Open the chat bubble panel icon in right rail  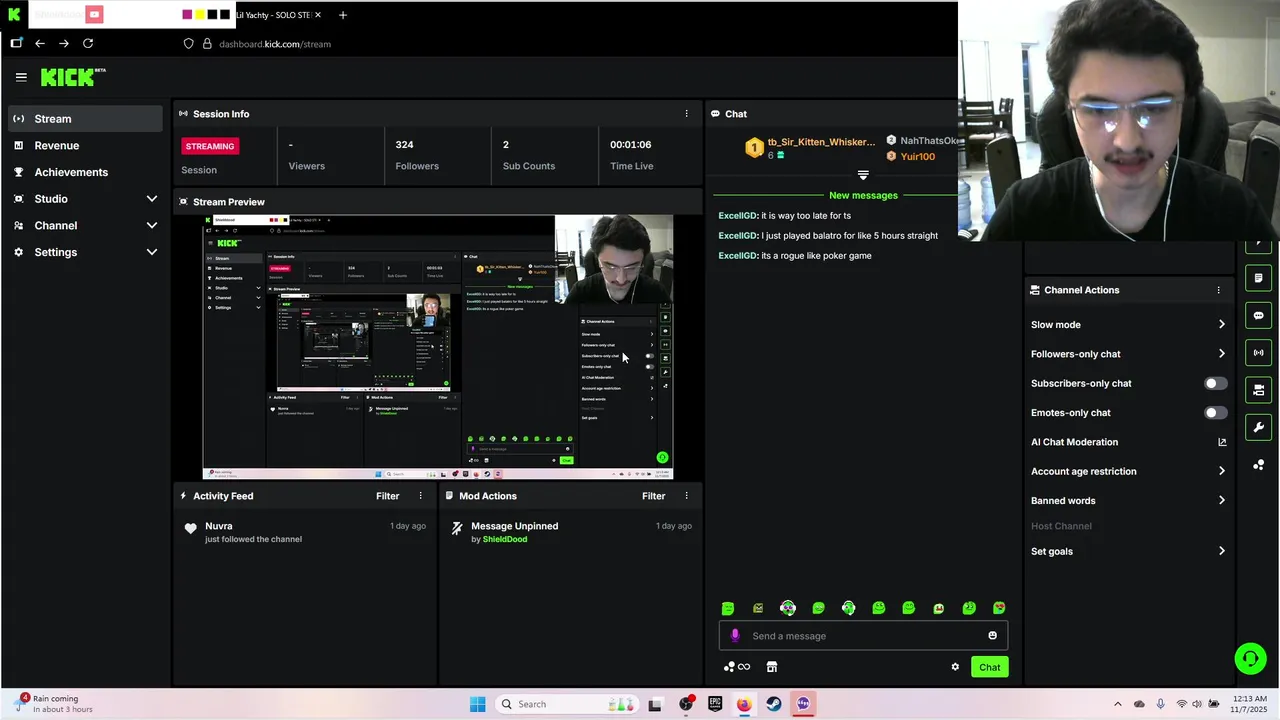pos(1258,315)
